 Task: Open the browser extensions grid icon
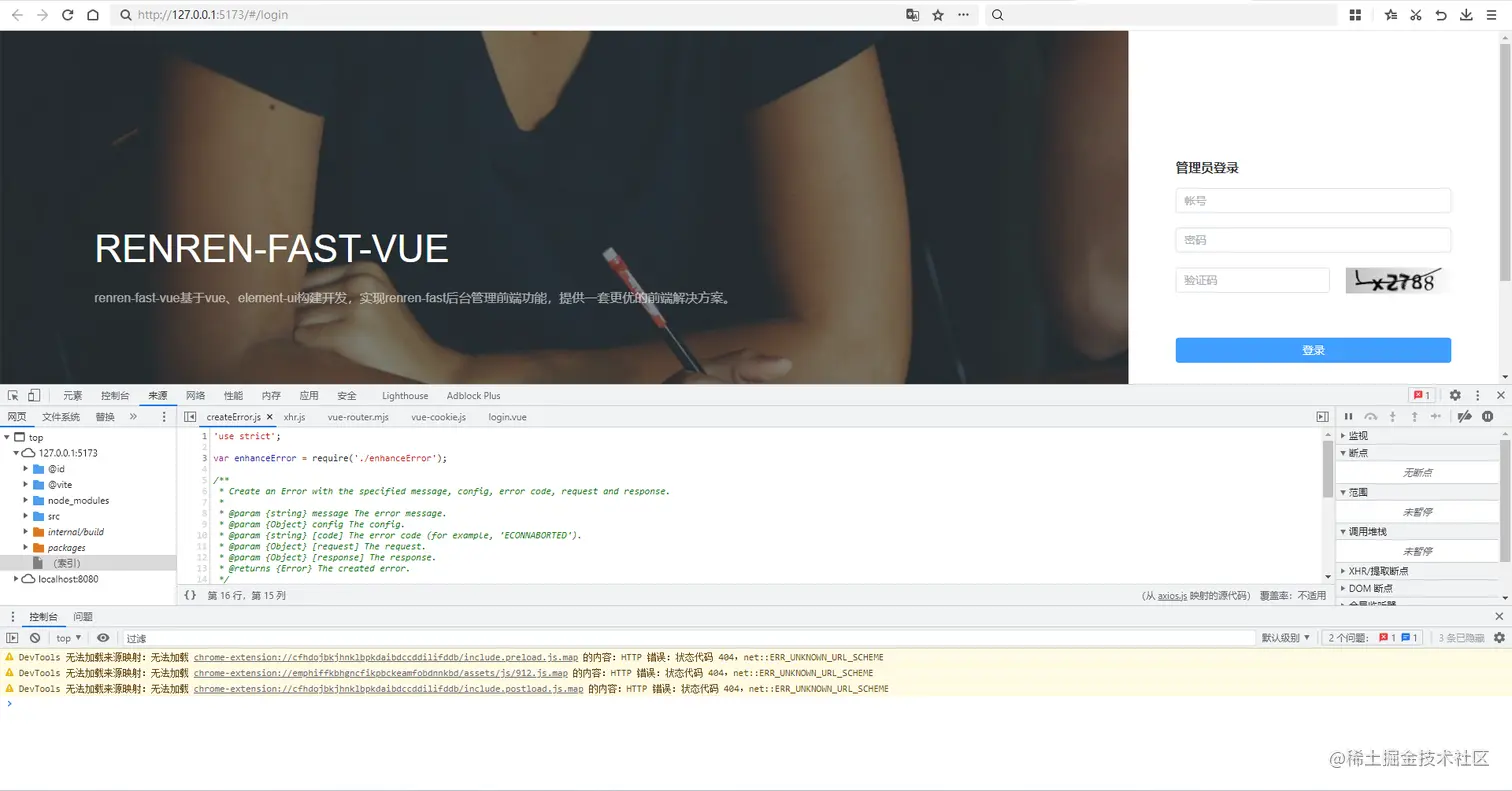pos(1356,15)
